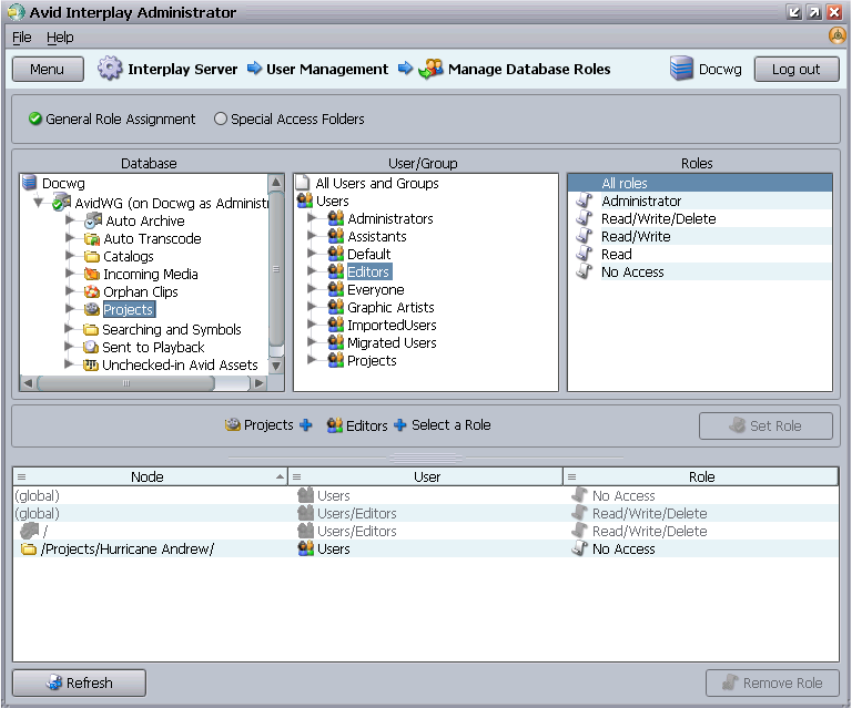The width and height of the screenshot is (851, 708).
Task: Sort table by Role column header
Action: pos(701,477)
